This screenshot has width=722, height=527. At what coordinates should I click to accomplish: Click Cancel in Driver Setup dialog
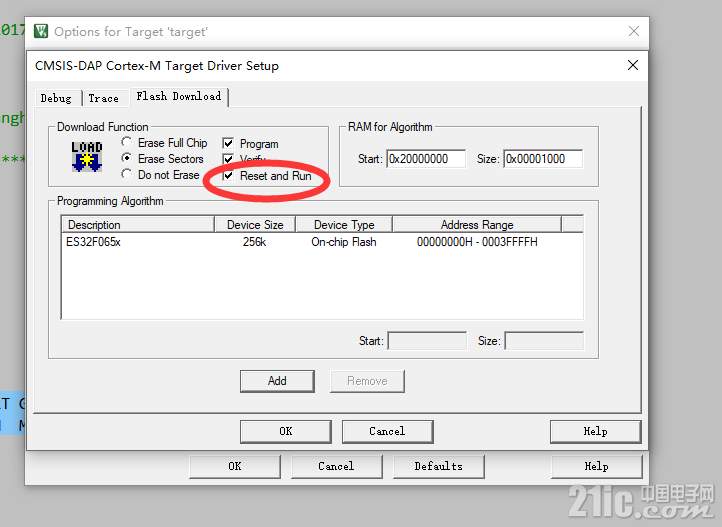387,431
